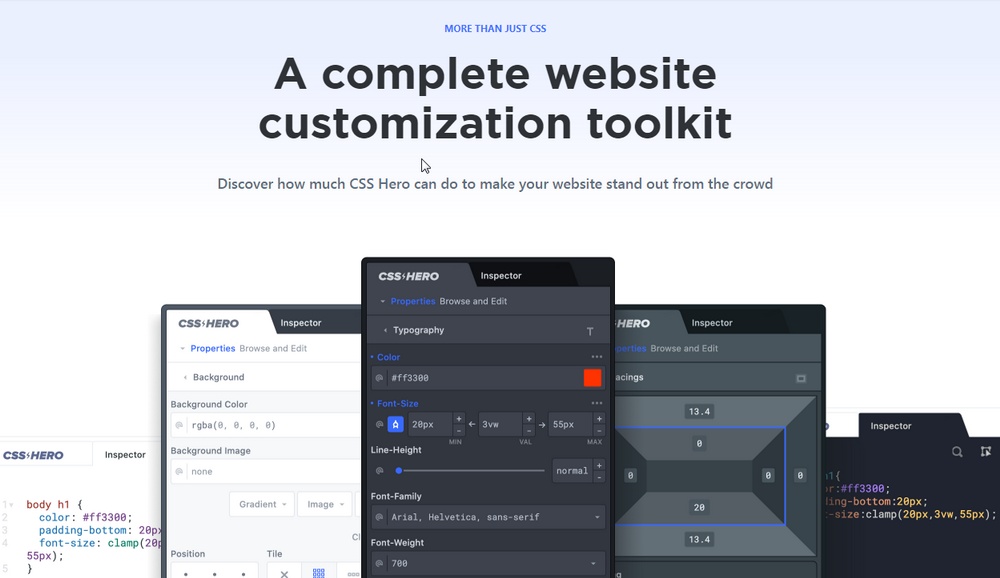The width and height of the screenshot is (1000, 578).
Task: Click the box icon in the Spacings header
Action: pos(801,378)
